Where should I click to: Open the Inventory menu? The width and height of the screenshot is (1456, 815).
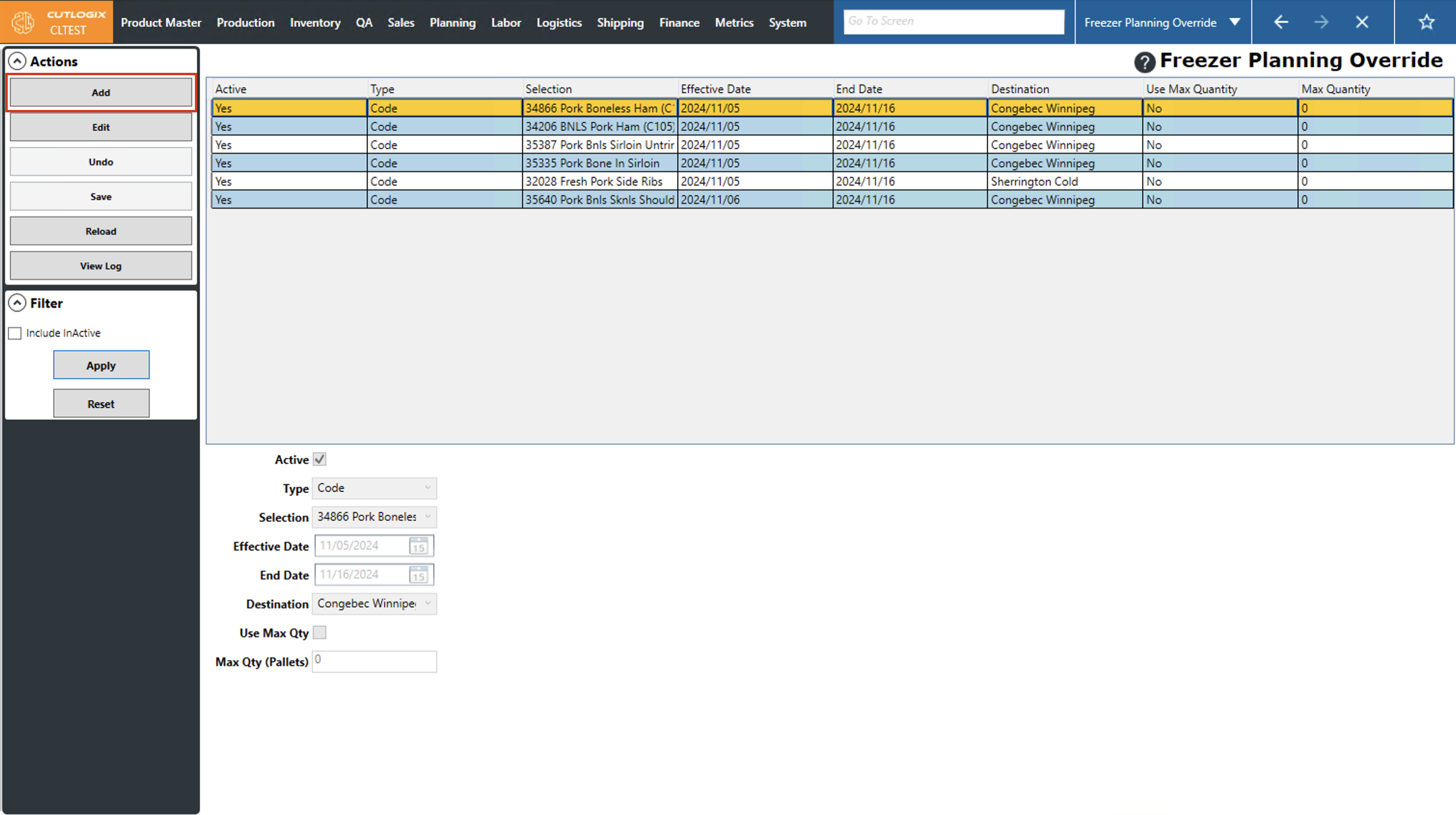pos(315,23)
